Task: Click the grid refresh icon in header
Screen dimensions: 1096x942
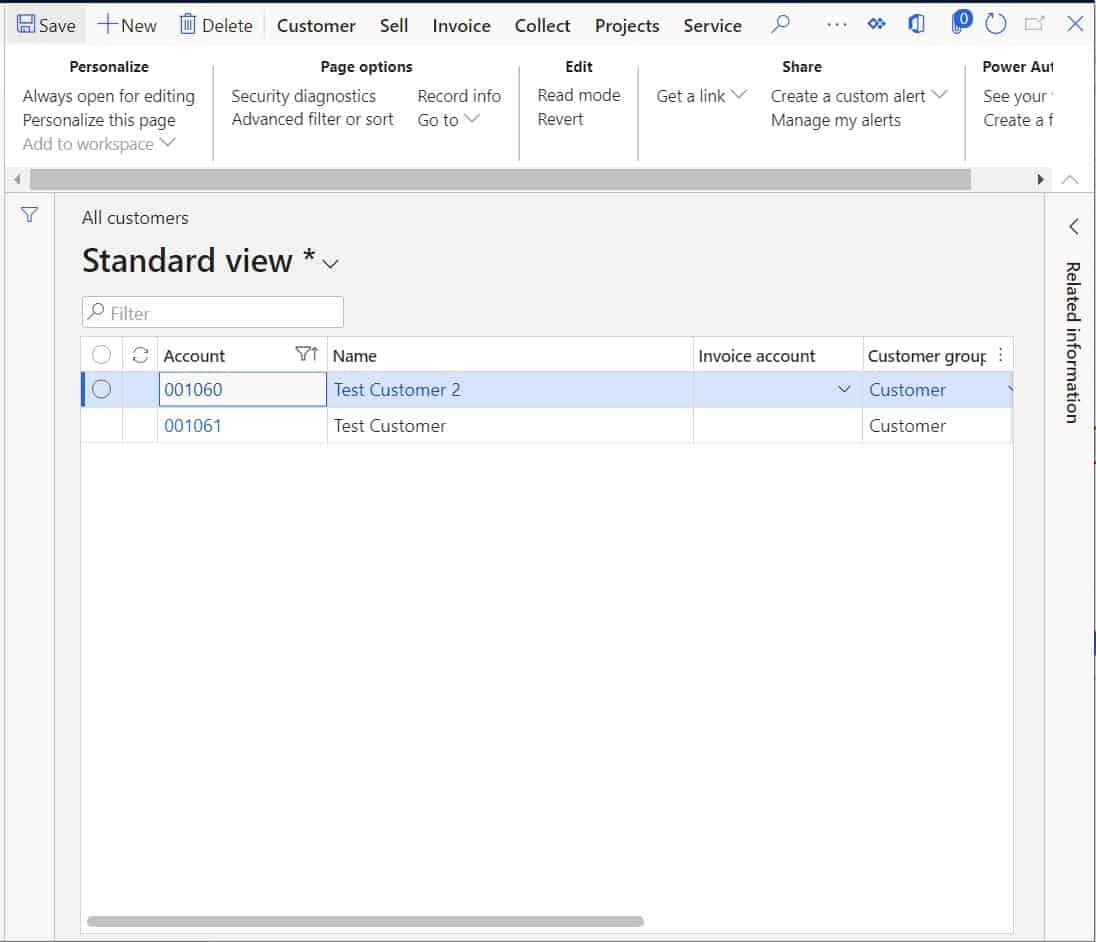Action: point(140,355)
